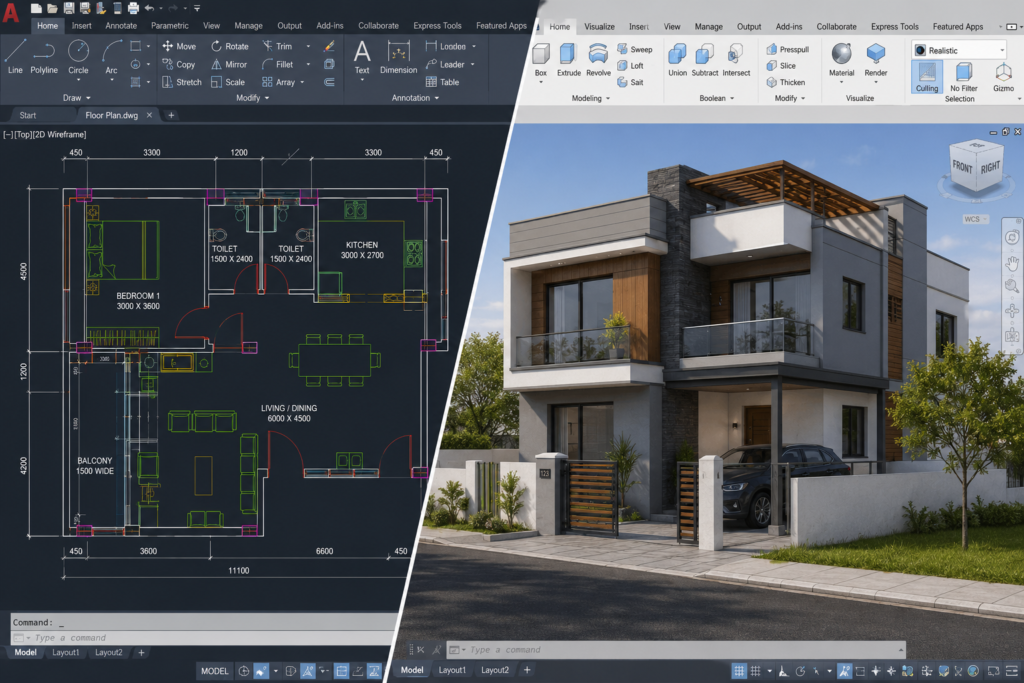Expand the Modeling panel title
This screenshot has width=1024, height=683.
(590, 99)
